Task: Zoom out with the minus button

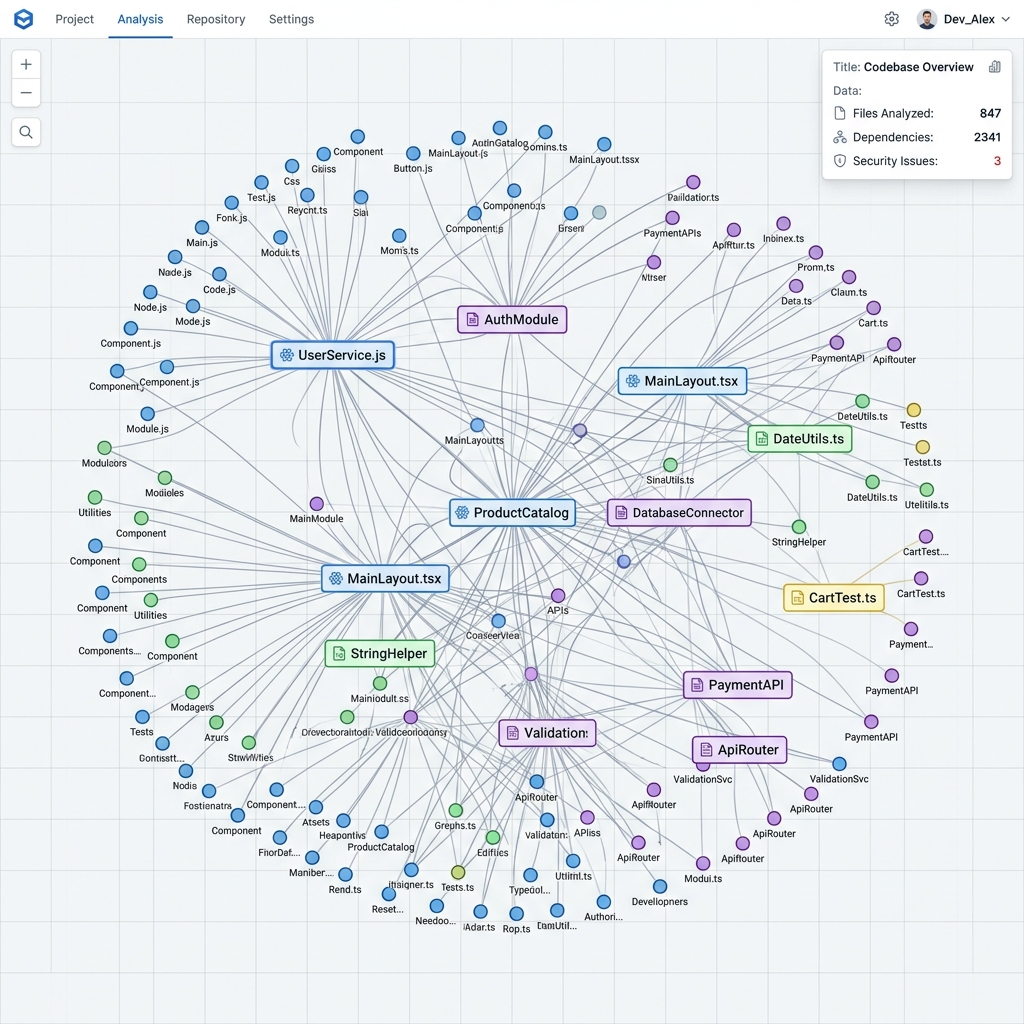Action: tap(26, 93)
